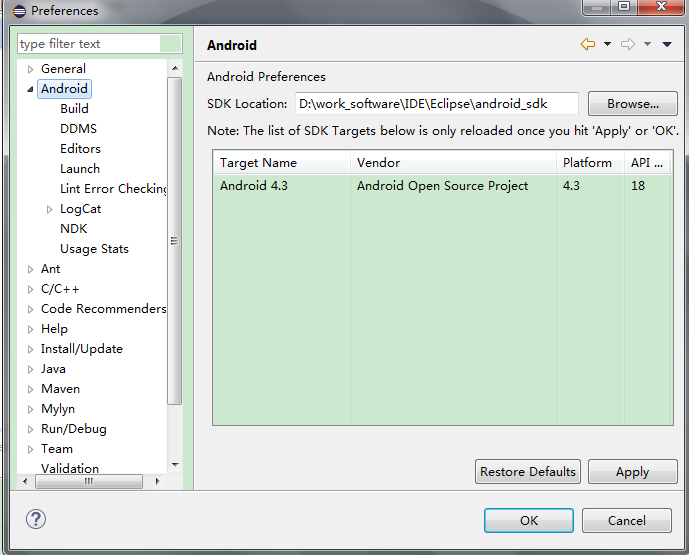Screen dimensions: 689x555
Task: Expand the Run/Debug tree node
Action: [x=30, y=429]
